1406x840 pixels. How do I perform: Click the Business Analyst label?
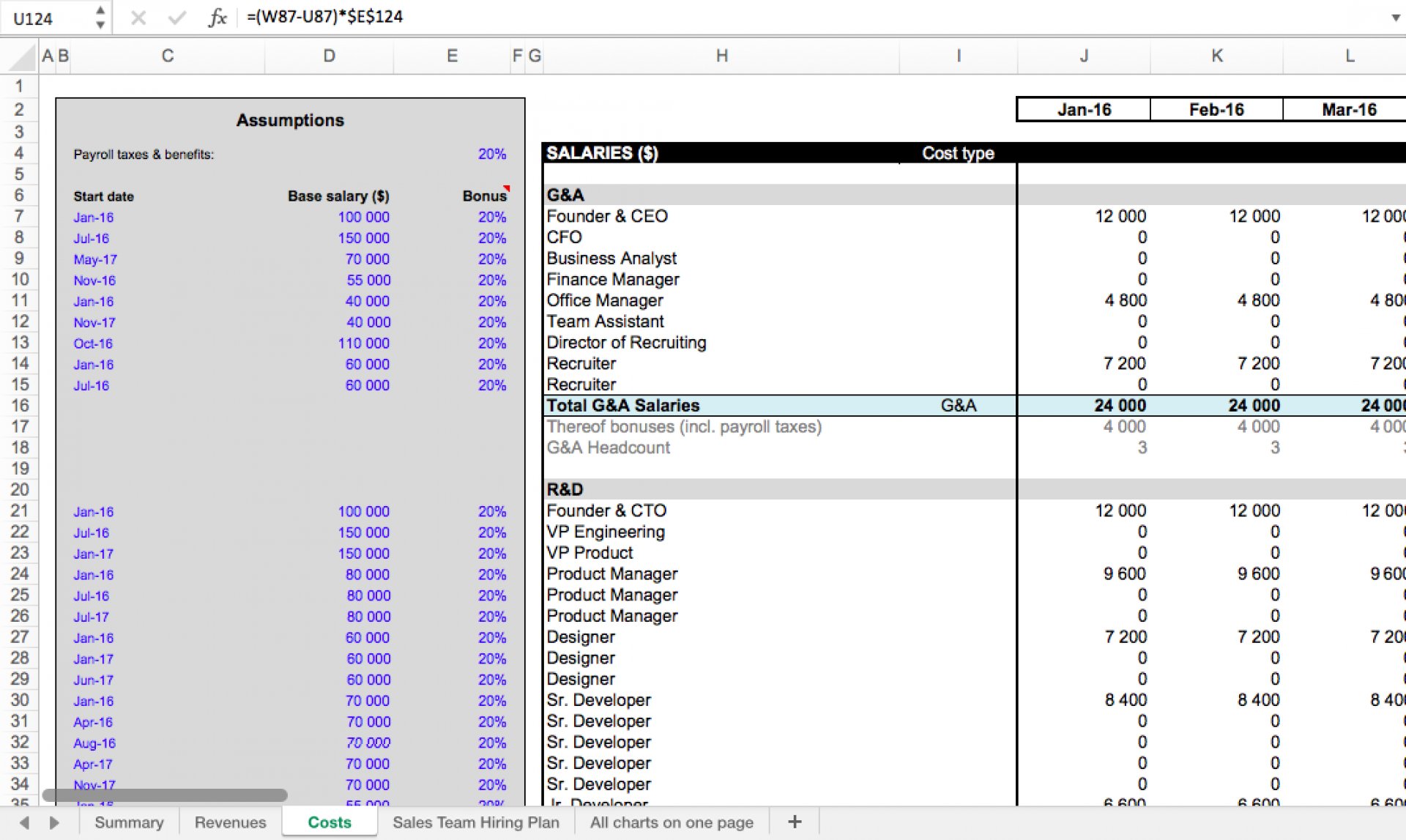click(x=611, y=259)
